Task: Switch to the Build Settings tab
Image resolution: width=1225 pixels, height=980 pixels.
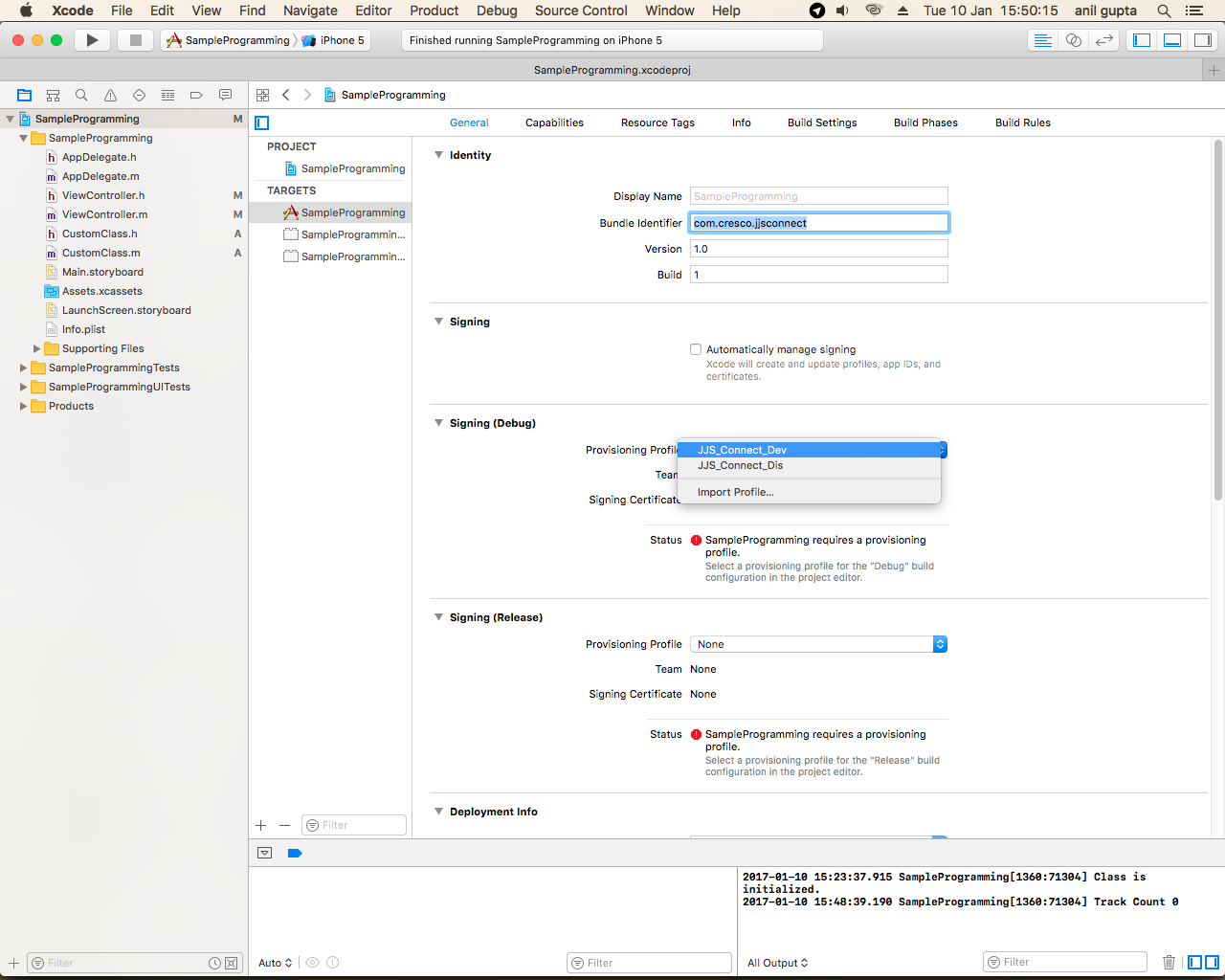Action: (x=822, y=122)
